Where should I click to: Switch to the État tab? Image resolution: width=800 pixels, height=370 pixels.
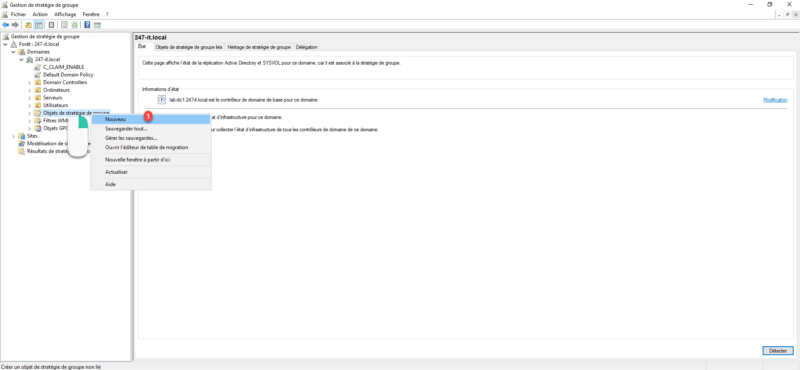coord(142,46)
